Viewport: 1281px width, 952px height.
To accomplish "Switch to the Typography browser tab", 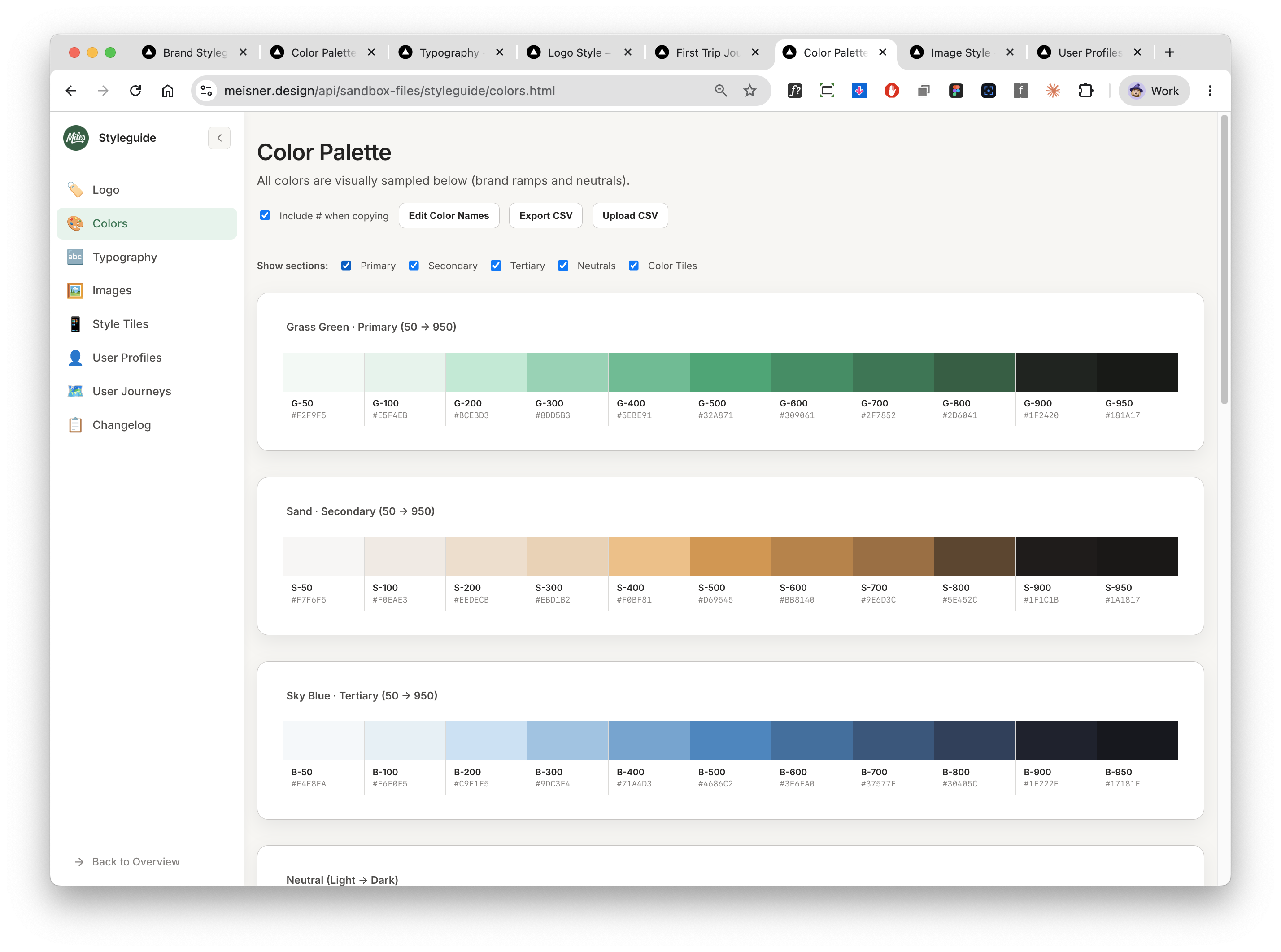I will coord(450,52).
